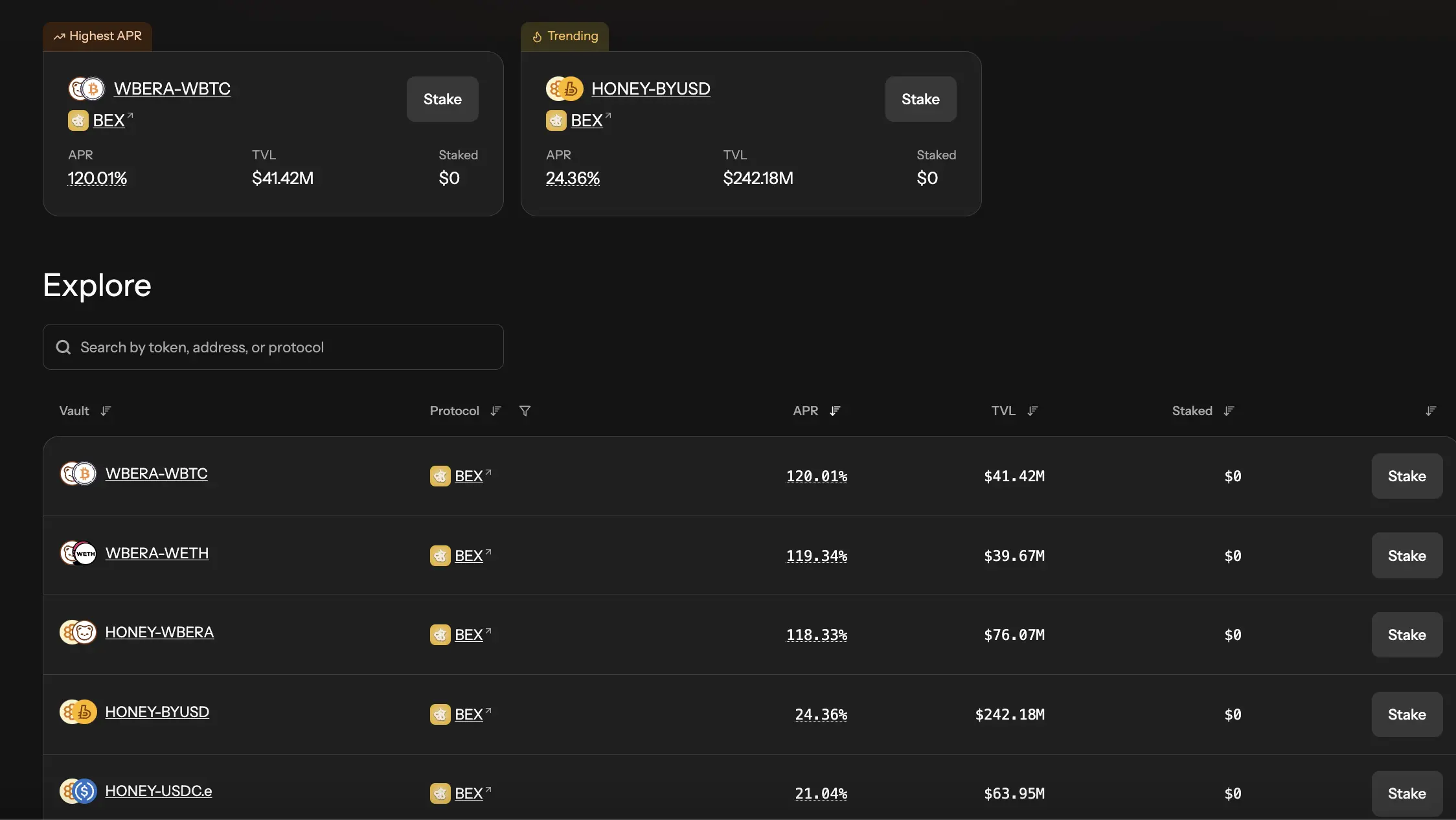This screenshot has height=820, width=1456.
Task: Click the WBERA-WETH token pair icon
Action: (78, 553)
